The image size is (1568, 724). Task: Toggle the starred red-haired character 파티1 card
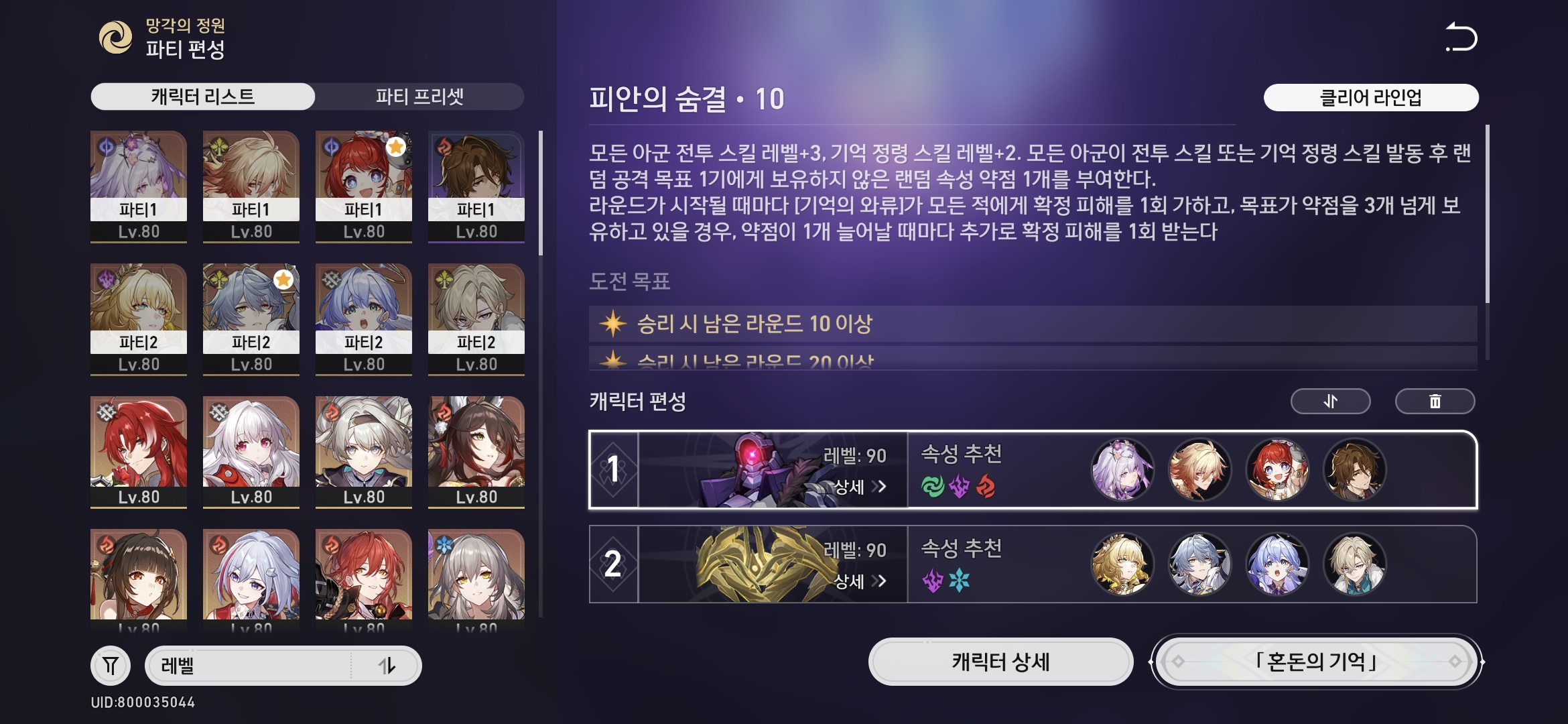click(x=364, y=186)
